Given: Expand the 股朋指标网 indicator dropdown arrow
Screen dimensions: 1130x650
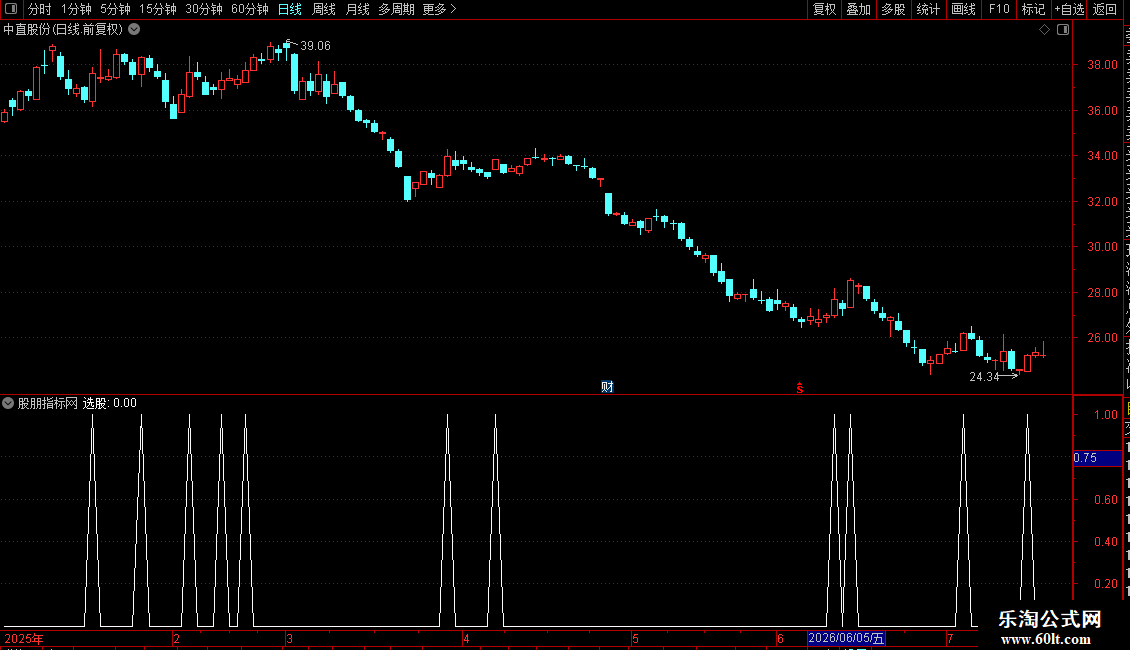Looking at the screenshot, I should click(x=8, y=404).
